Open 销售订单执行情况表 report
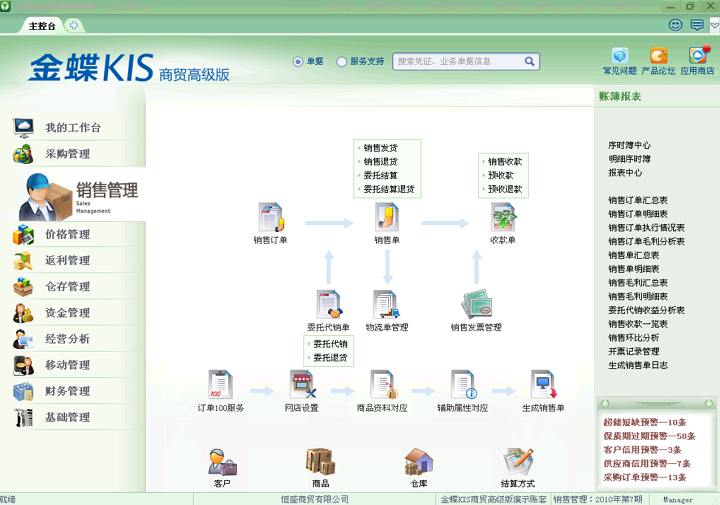Screen dimensions: 720x505 click(x=647, y=228)
